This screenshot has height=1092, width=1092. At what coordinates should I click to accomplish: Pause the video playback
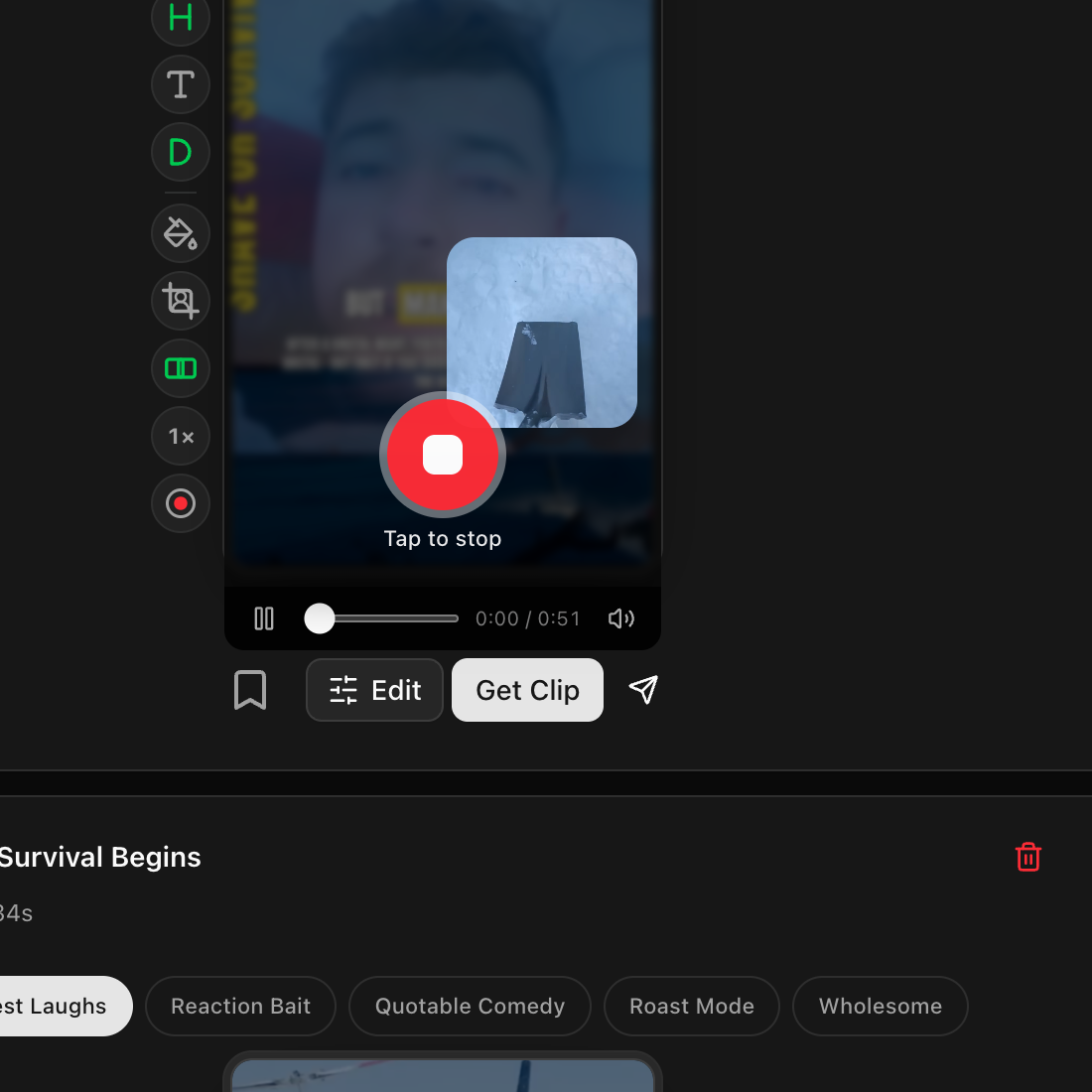click(264, 618)
